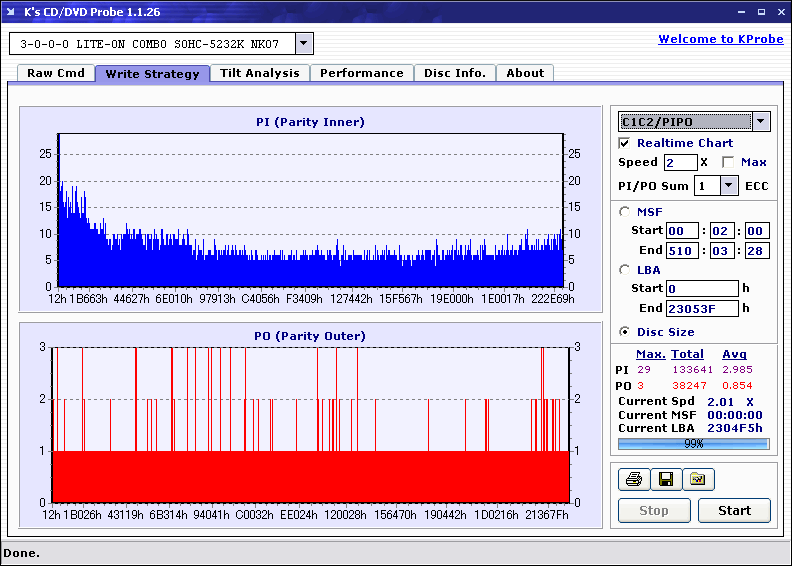The height and width of the screenshot is (566, 792).
Task: Click the floppy disk save icon
Action: tap(665, 480)
